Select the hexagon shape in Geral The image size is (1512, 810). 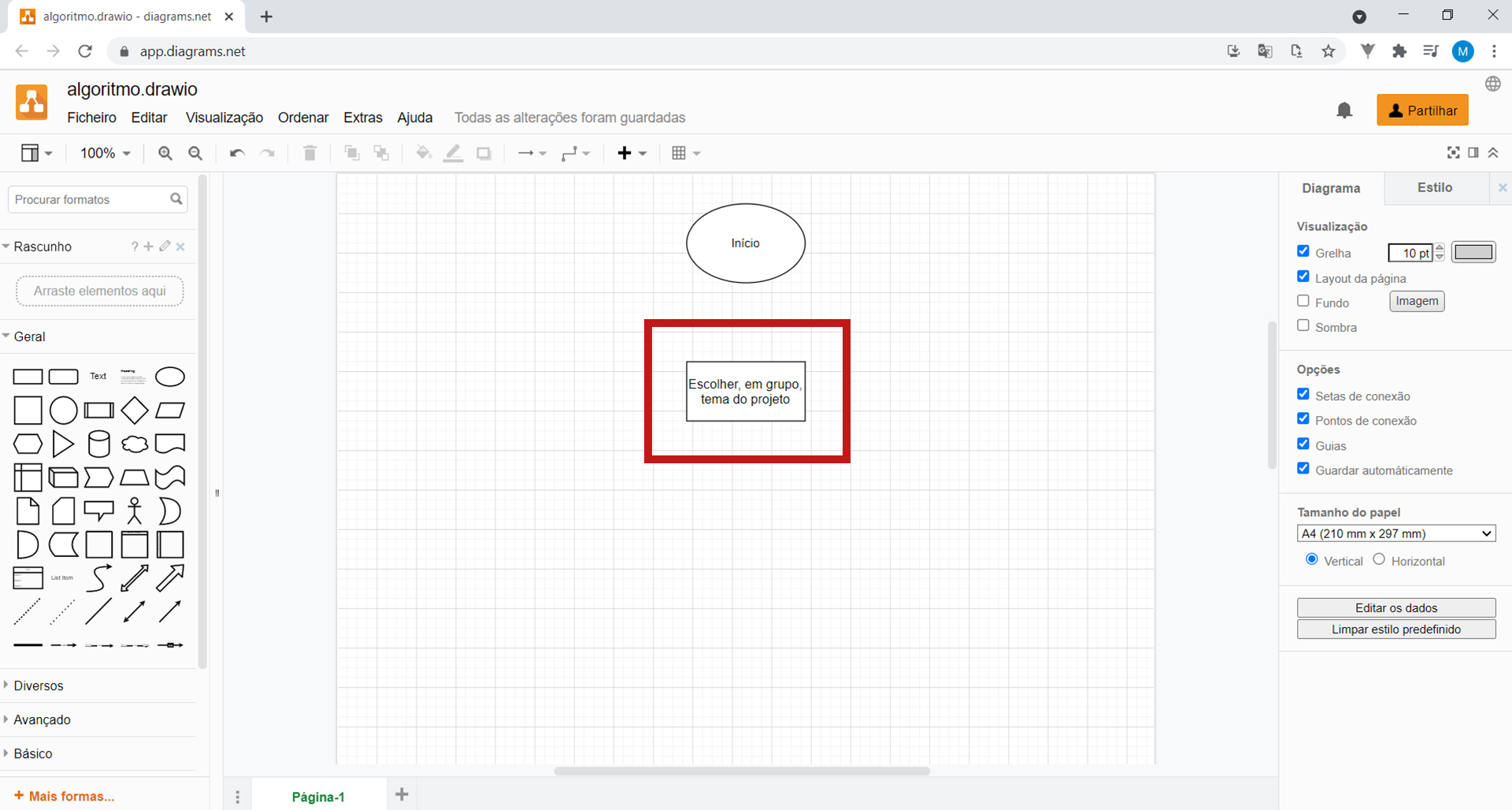28,444
